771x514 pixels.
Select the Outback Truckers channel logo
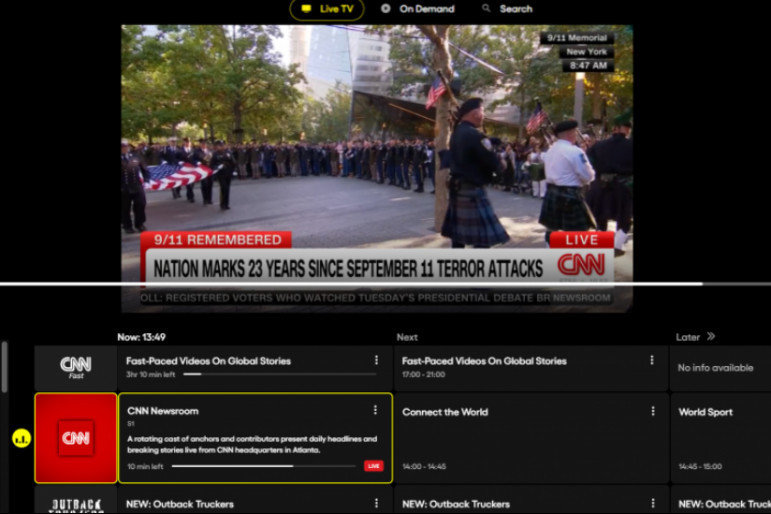[x=76, y=503]
